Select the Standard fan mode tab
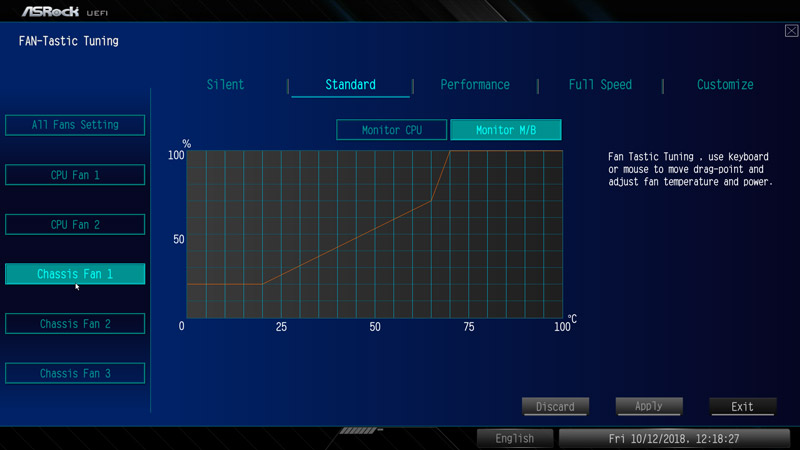The height and width of the screenshot is (450, 800). coord(351,85)
